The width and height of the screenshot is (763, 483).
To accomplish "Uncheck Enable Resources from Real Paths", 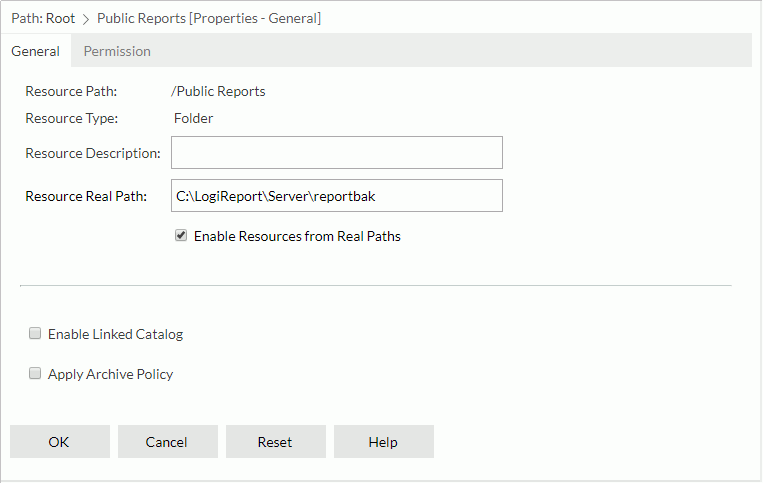I will pyautogui.click(x=181, y=236).
